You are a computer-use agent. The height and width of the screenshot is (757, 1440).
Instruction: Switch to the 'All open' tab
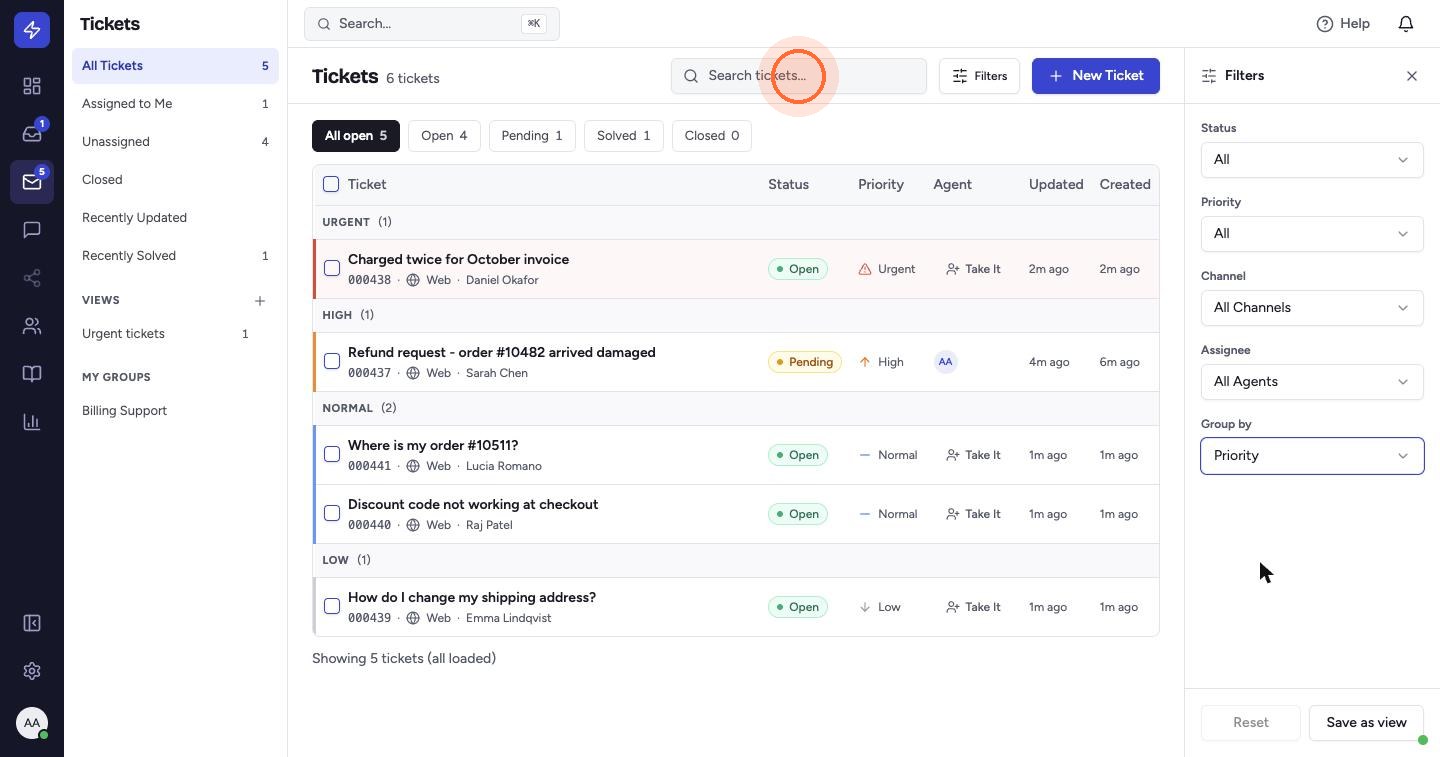[356, 136]
